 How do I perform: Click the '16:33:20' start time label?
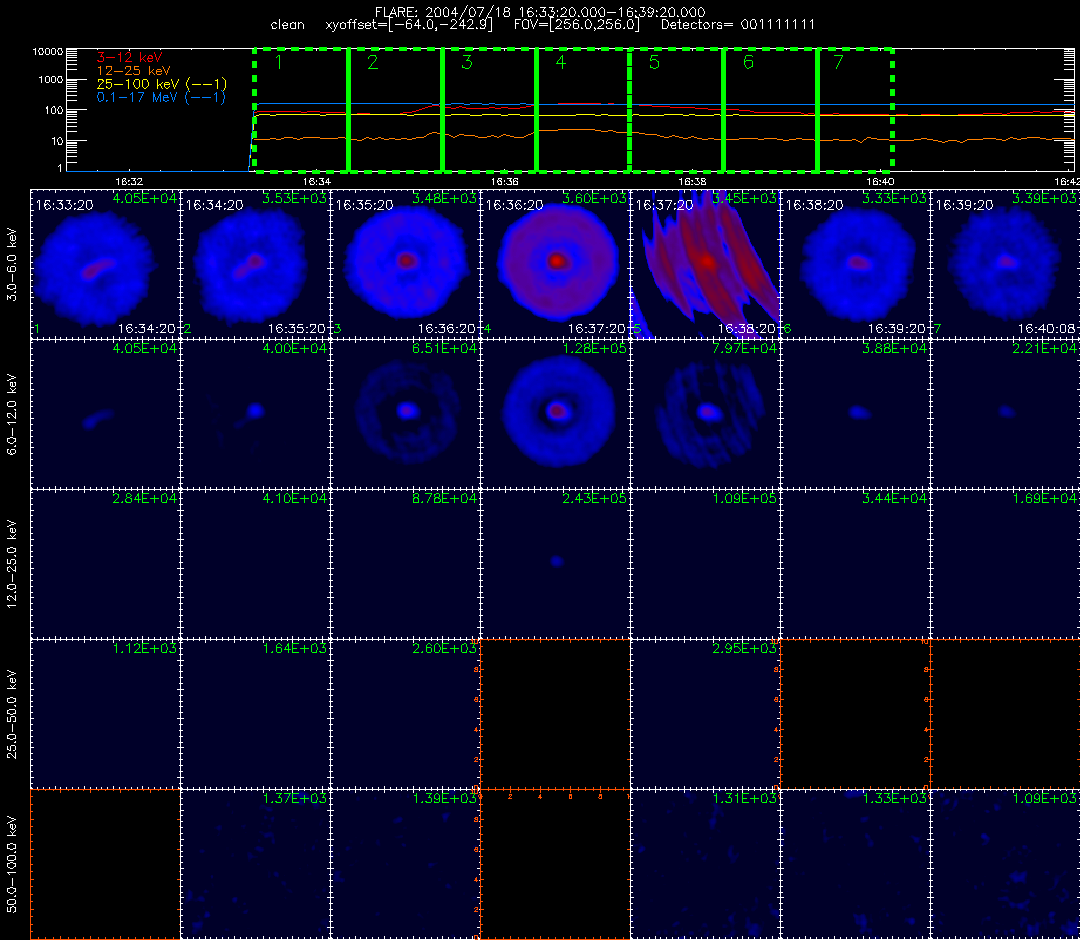(x=65, y=205)
